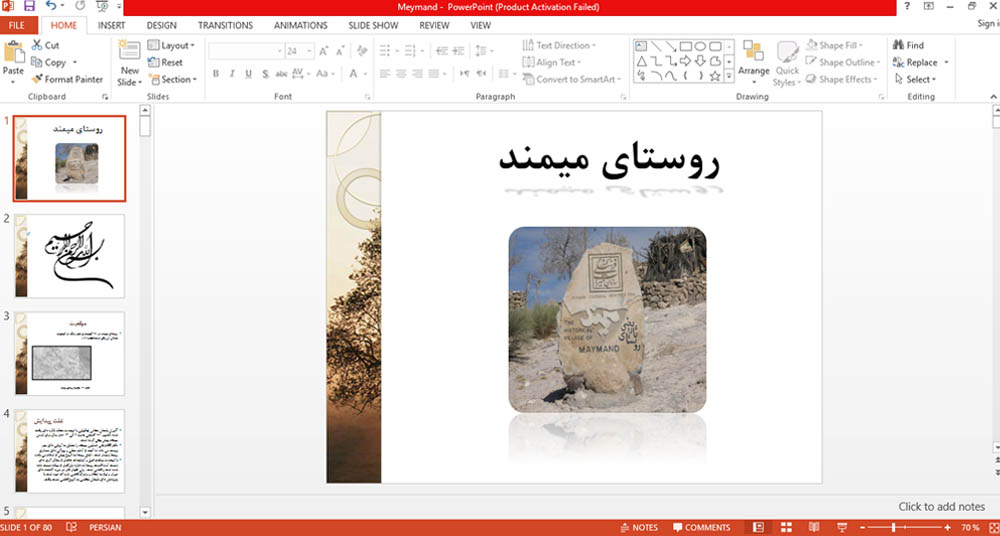Pick the oval shape in shapes gallery
1000x536 pixels.
coord(700,46)
